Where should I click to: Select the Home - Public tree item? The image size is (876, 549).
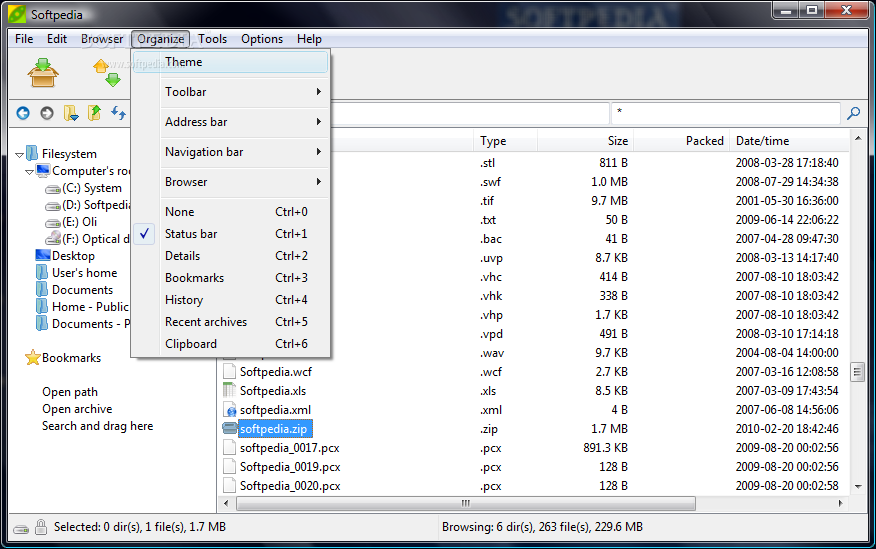[91, 307]
